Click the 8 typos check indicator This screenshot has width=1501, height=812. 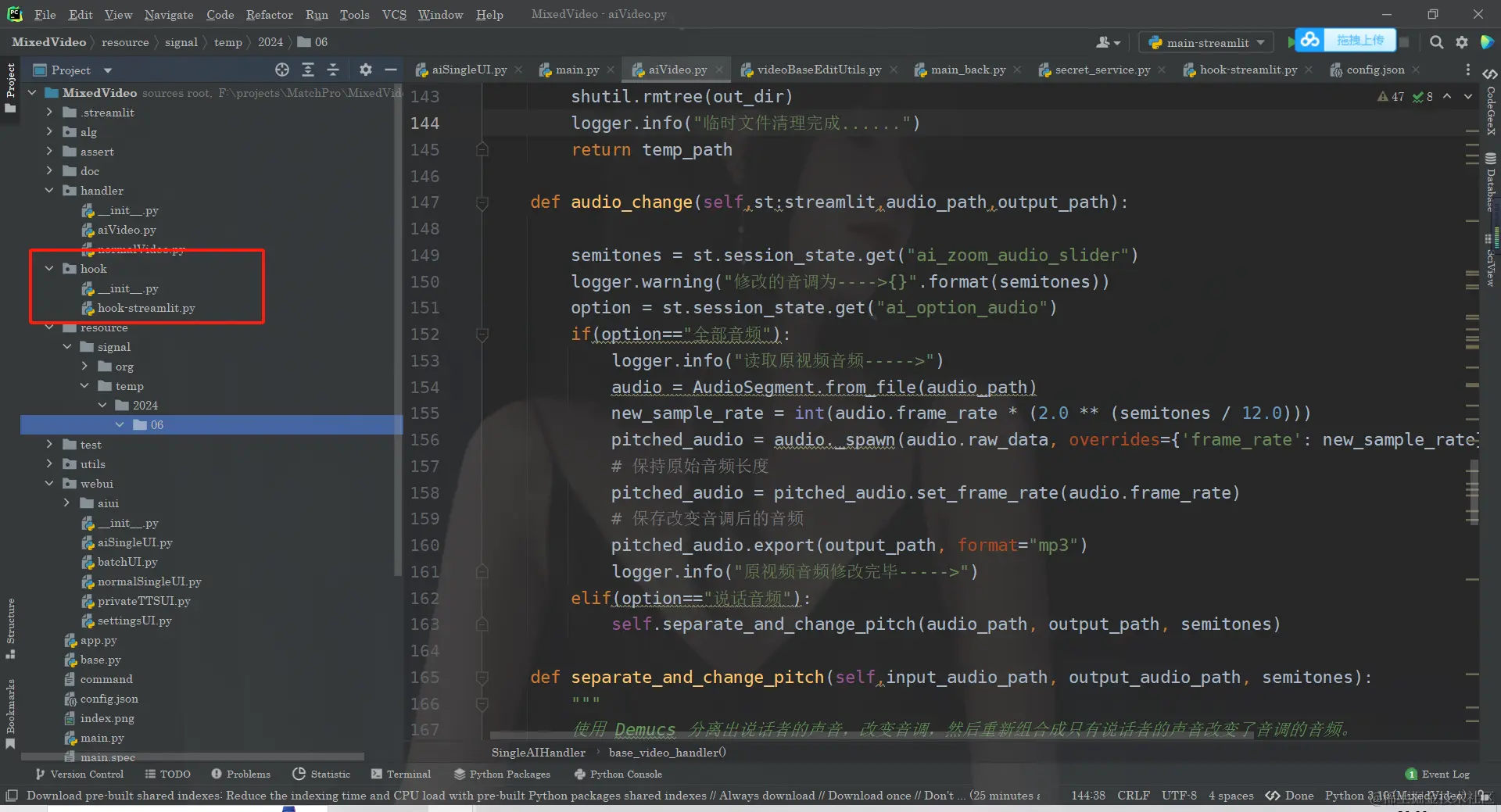click(x=1423, y=96)
